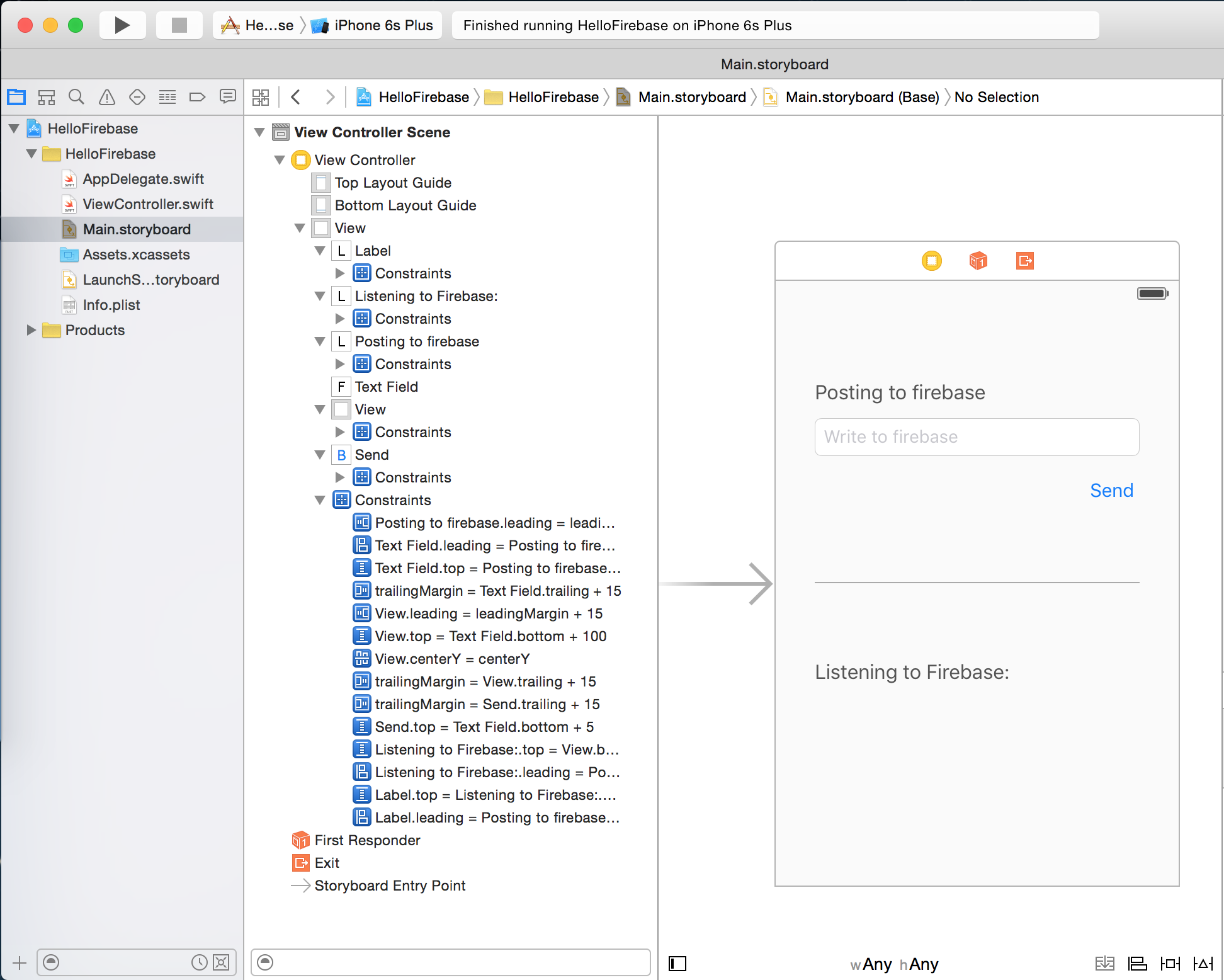Expand Constraints under Listening to Firebase
This screenshot has width=1224, height=980.
tap(340, 319)
